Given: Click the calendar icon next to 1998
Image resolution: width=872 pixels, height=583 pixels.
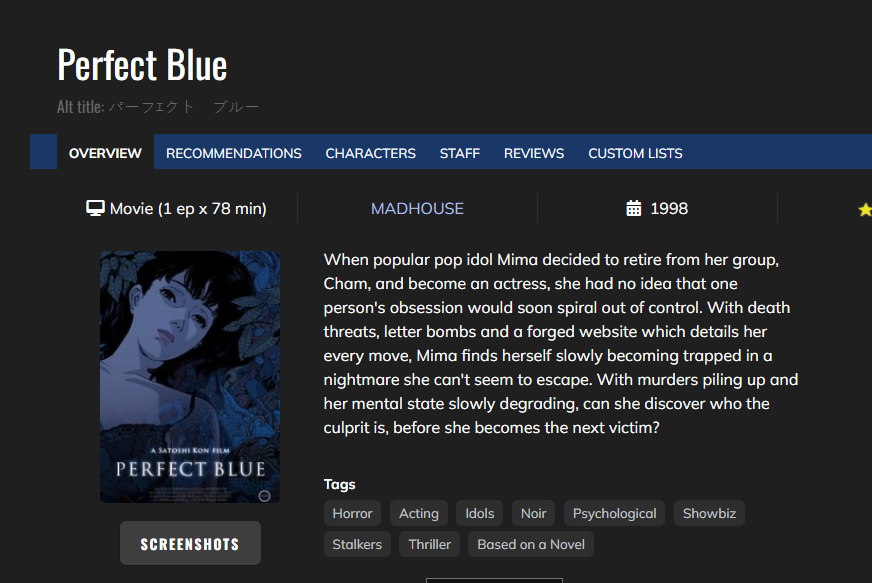Looking at the screenshot, I should pyautogui.click(x=633, y=208).
